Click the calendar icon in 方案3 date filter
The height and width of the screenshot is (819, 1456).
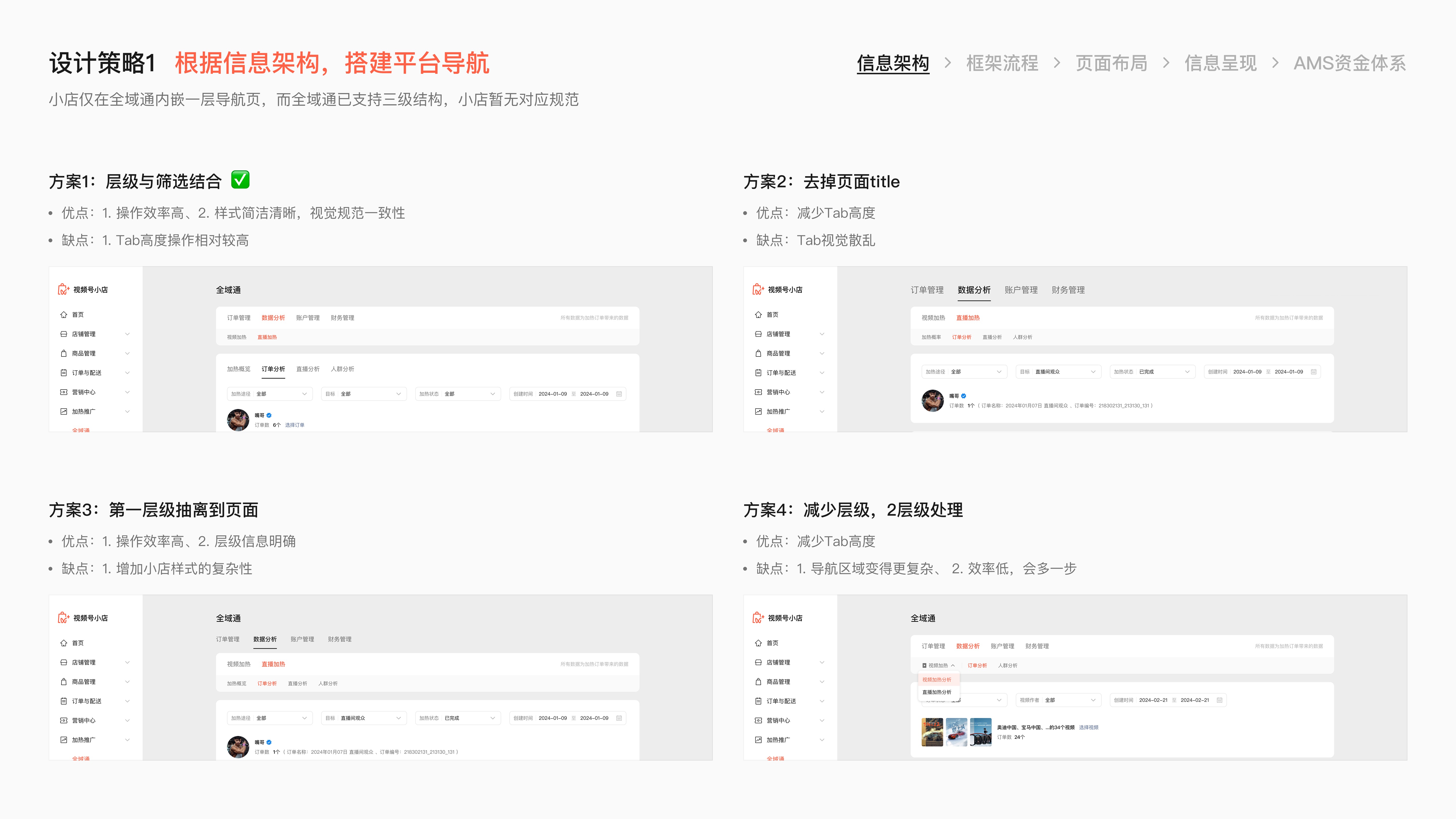pyautogui.click(x=619, y=718)
